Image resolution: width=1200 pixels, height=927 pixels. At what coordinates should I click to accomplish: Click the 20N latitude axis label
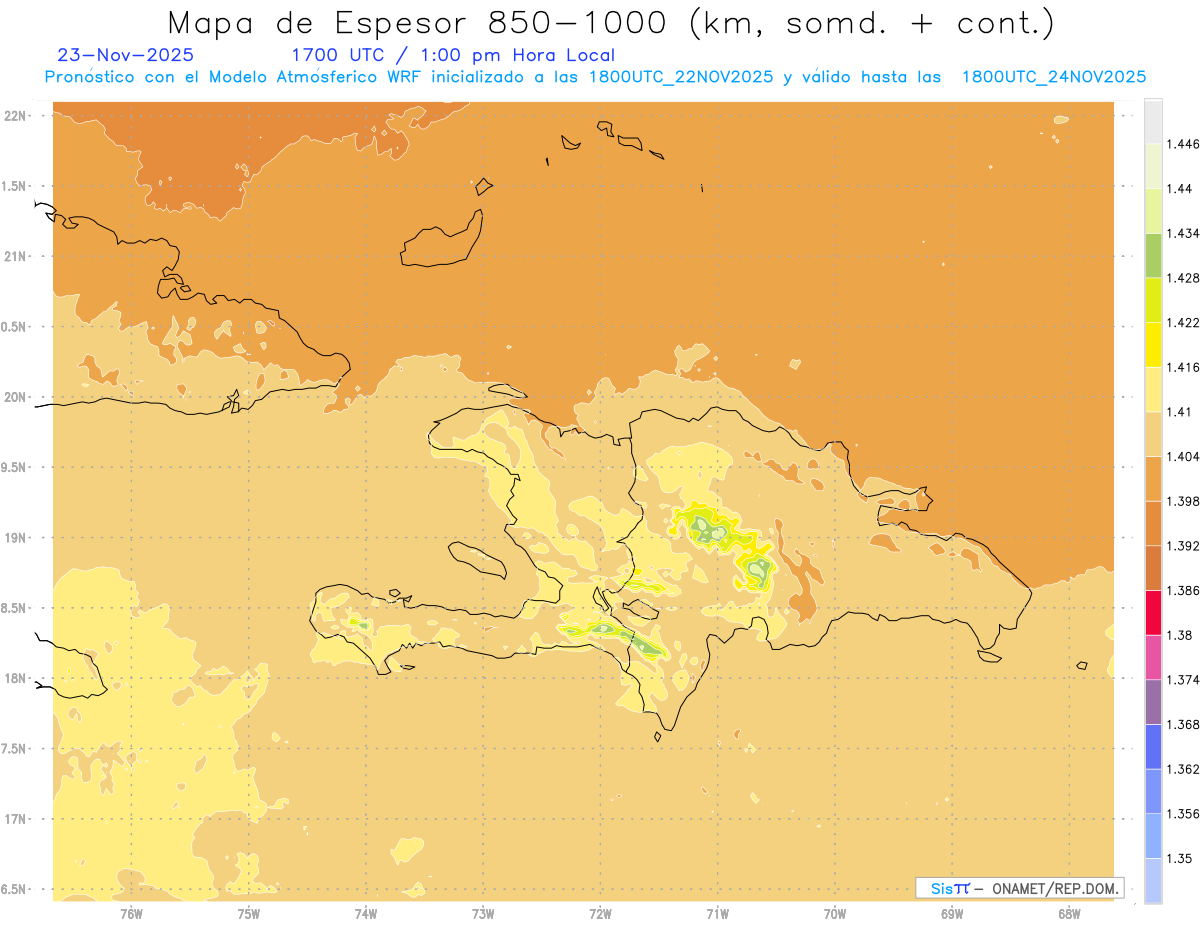click(17, 397)
